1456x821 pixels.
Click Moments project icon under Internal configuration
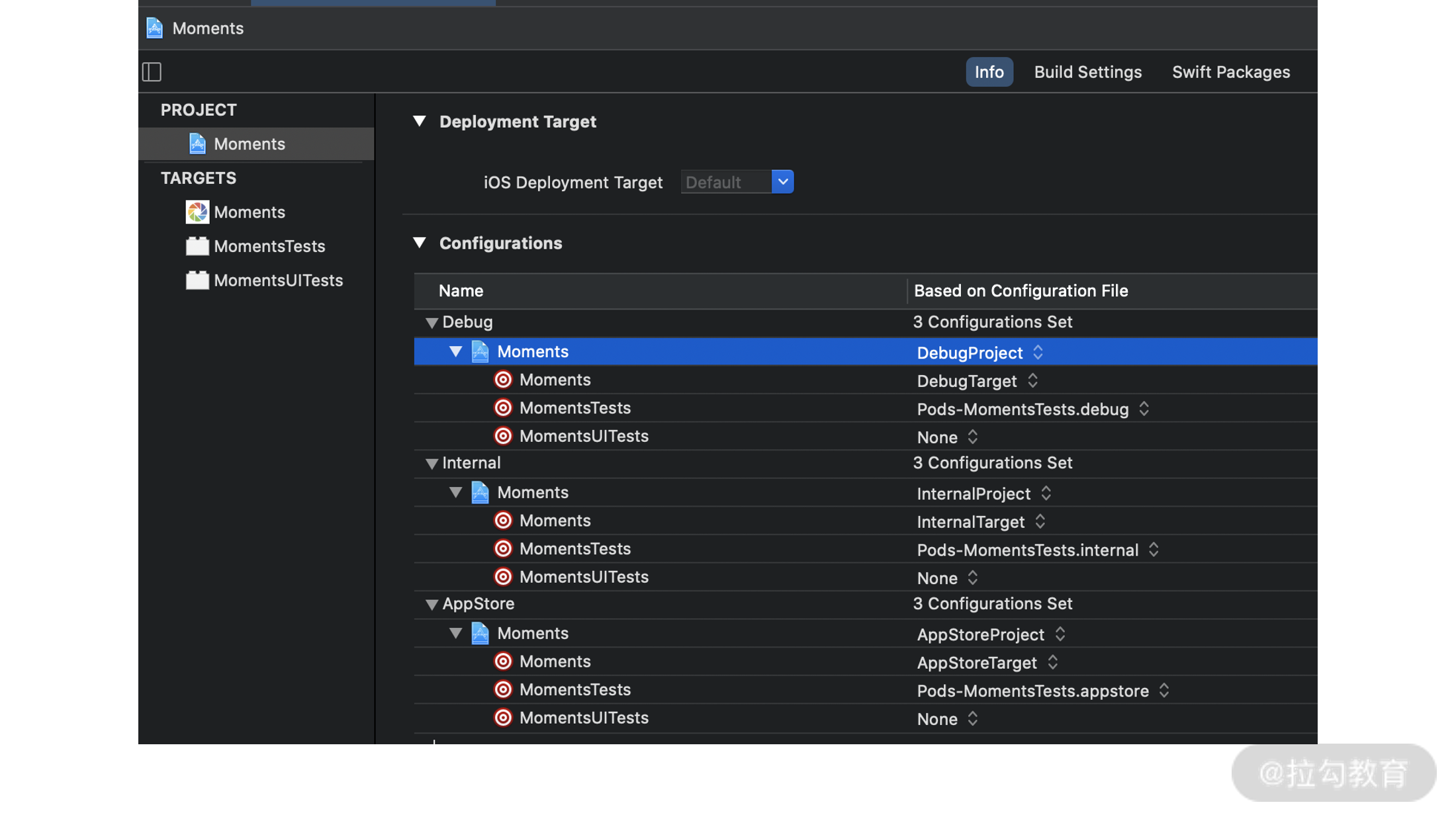pos(480,492)
